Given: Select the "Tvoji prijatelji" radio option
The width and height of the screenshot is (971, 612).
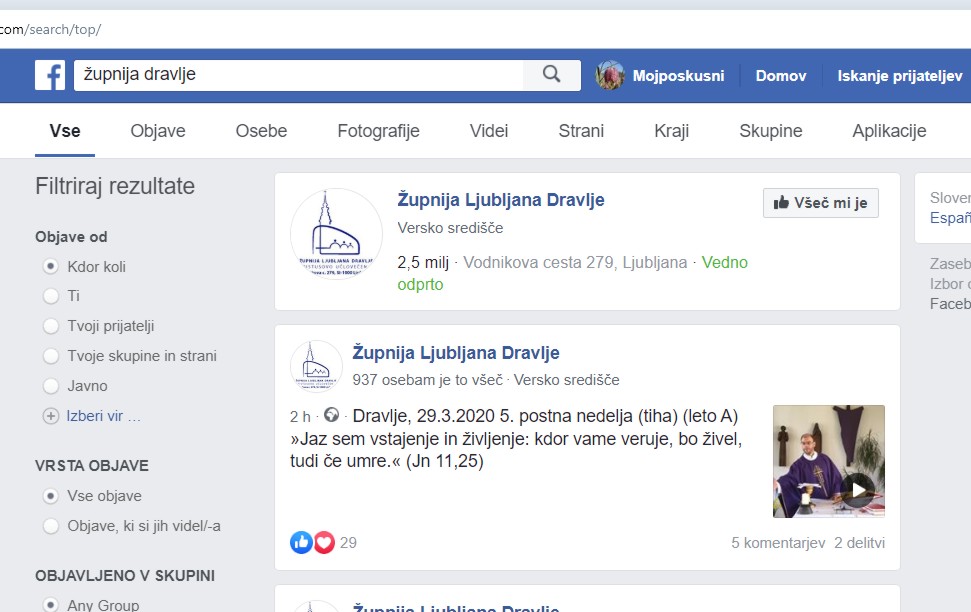Looking at the screenshot, I should (x=51, y=326).
